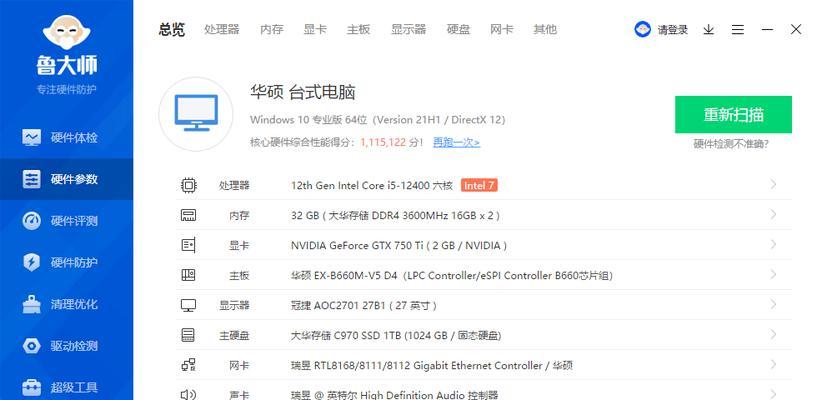Viewport: 817px width, 400px height.
Task: Expand the 主硬盘 row chevron
Action: coord(773,334)
